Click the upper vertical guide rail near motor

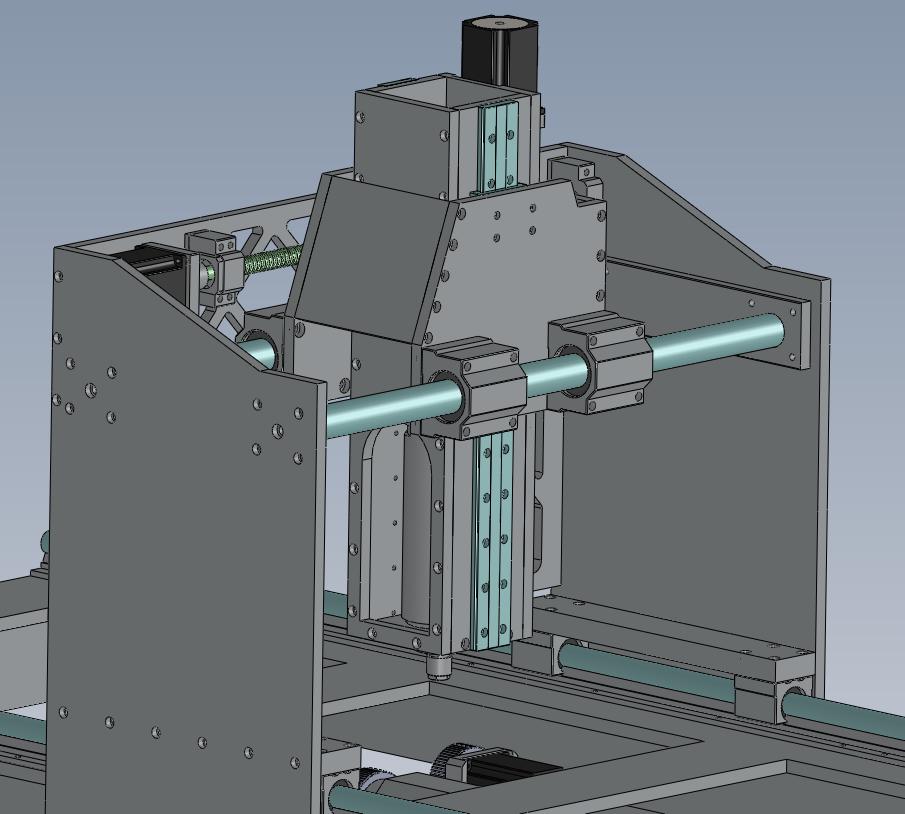point(497,147)
